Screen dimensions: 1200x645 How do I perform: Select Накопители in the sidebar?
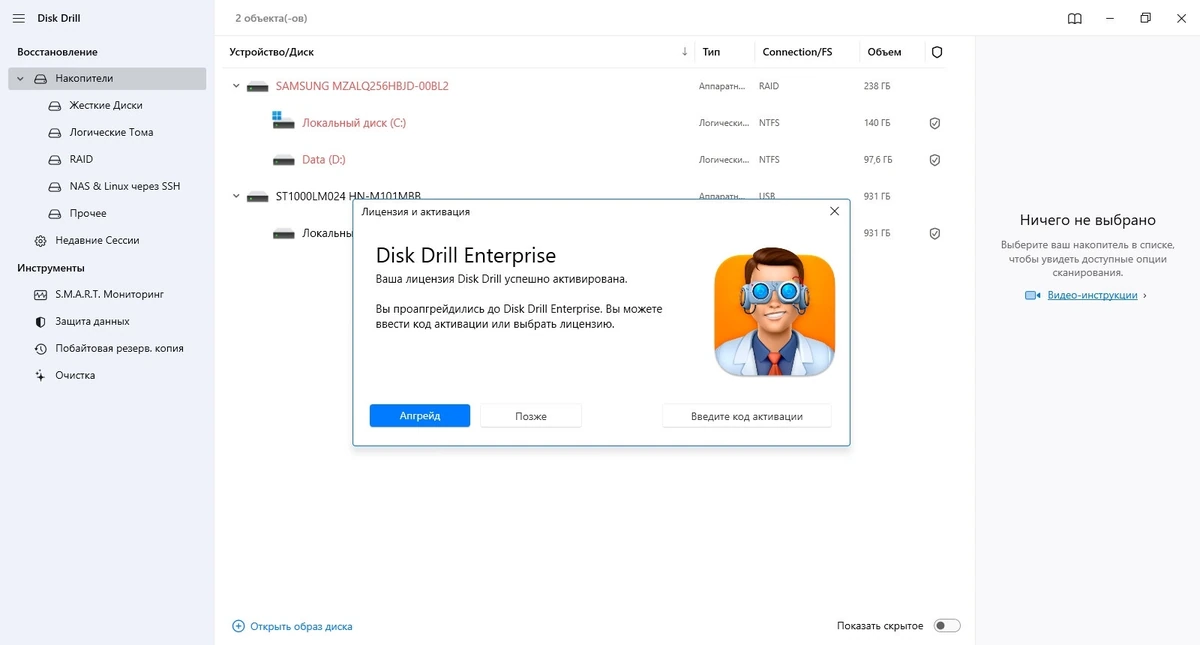coord(107,78)
